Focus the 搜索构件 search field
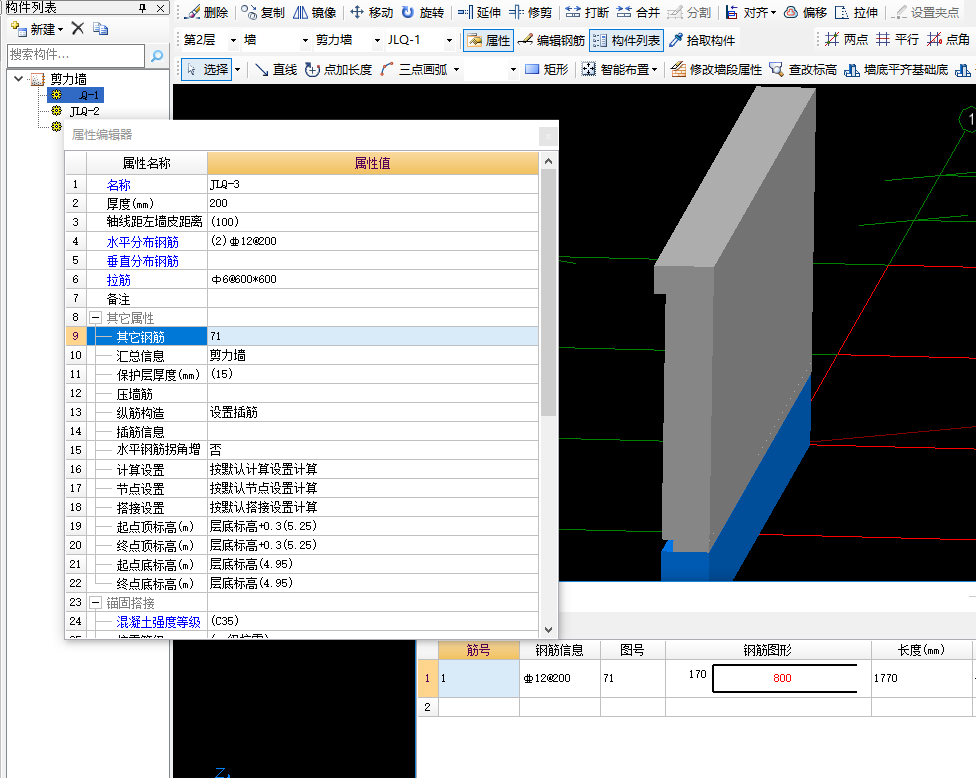 (75, 55)
